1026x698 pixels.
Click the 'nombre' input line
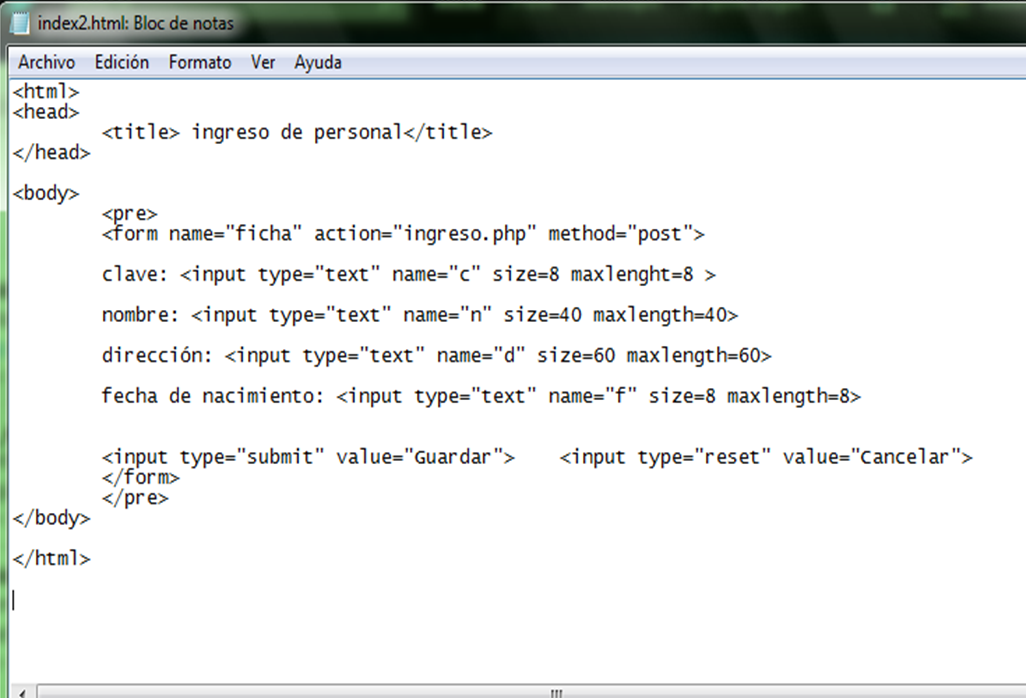point(420,315)
